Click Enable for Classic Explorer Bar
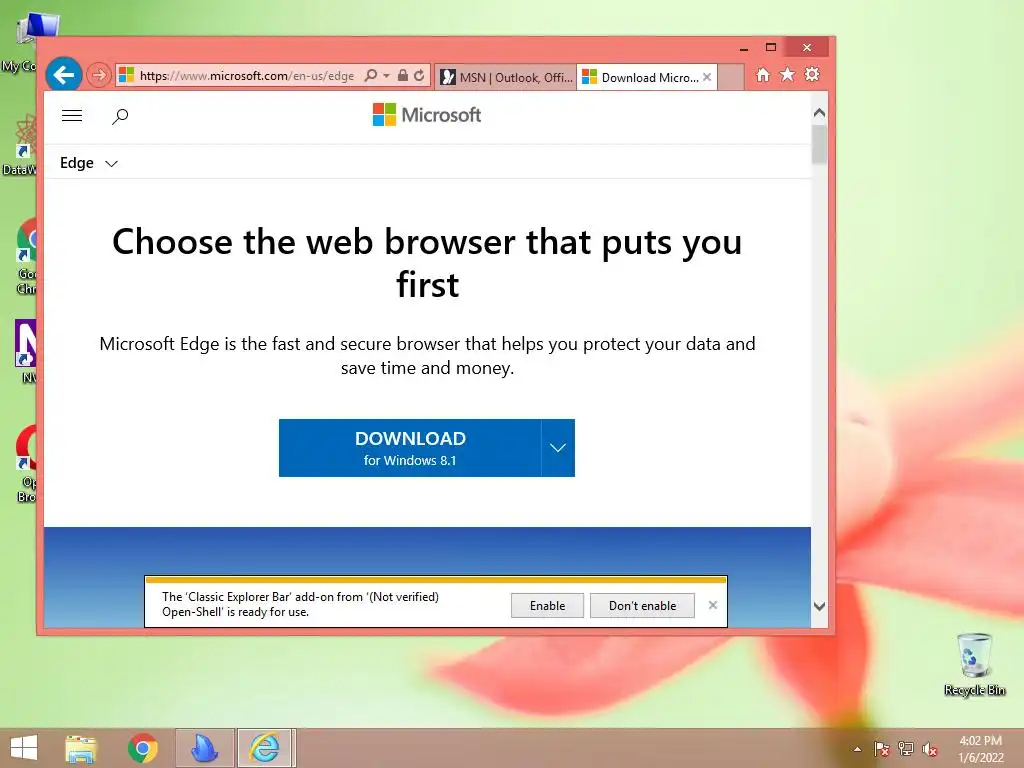Viewport: 1024px width, 768px height. pyautogui.click(x=547, y=605)
